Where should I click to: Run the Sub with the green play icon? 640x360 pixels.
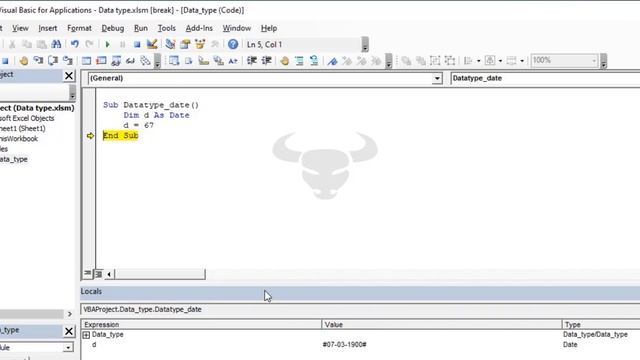(107, 44)
